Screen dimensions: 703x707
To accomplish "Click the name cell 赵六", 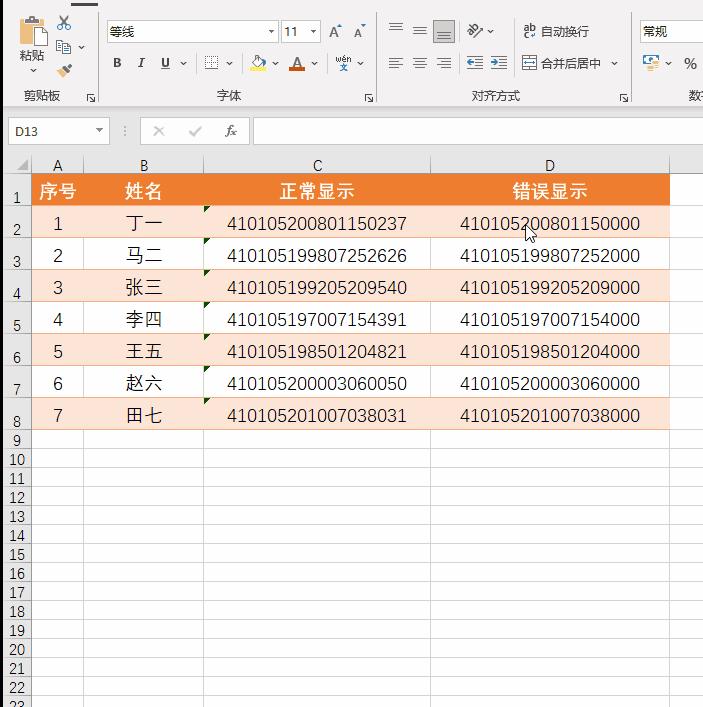I will pos(143,382).
